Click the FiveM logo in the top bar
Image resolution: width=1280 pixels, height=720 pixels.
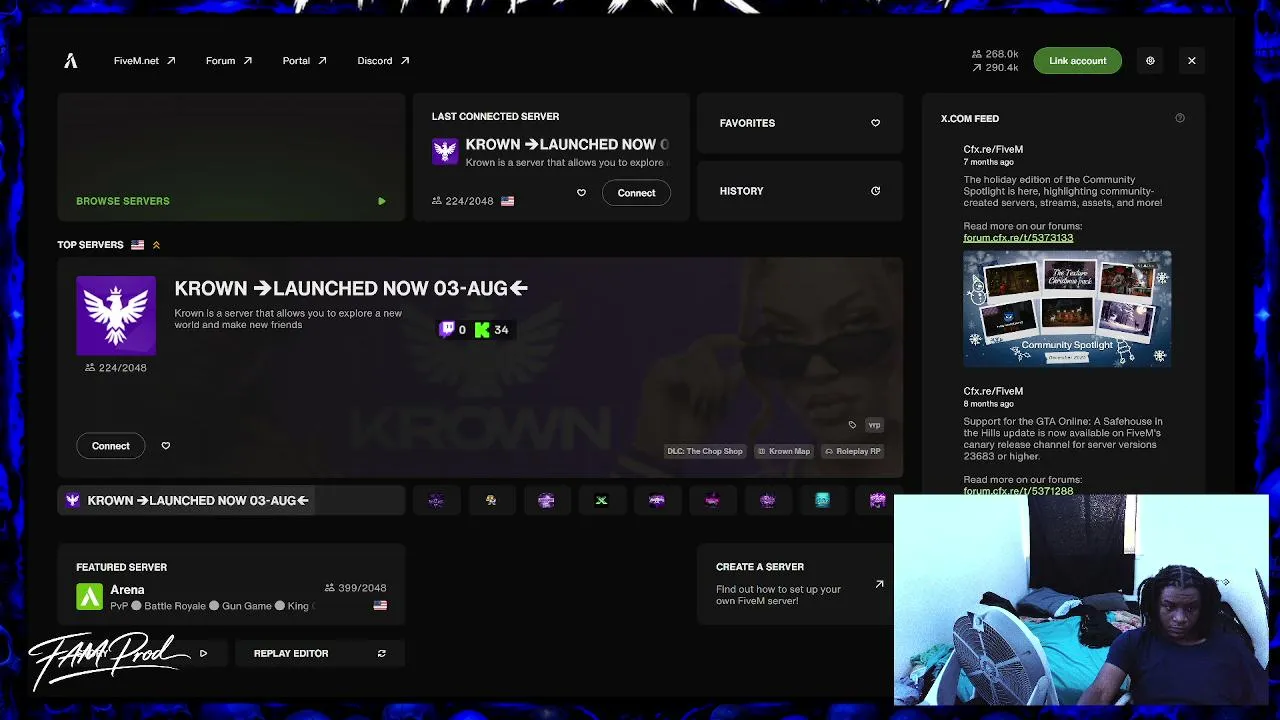[x=71, y=61]
